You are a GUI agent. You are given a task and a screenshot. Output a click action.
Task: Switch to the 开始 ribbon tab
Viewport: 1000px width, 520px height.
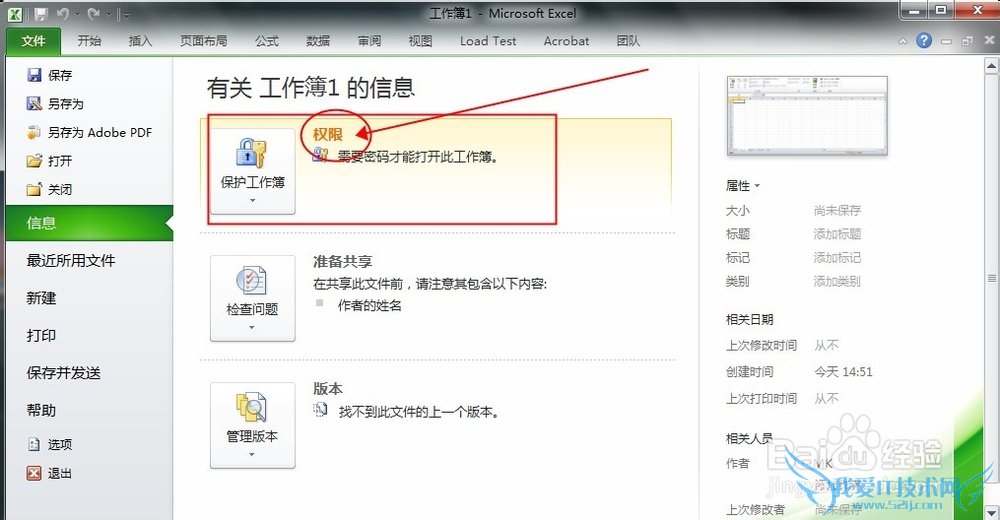(x=89, y=41)
